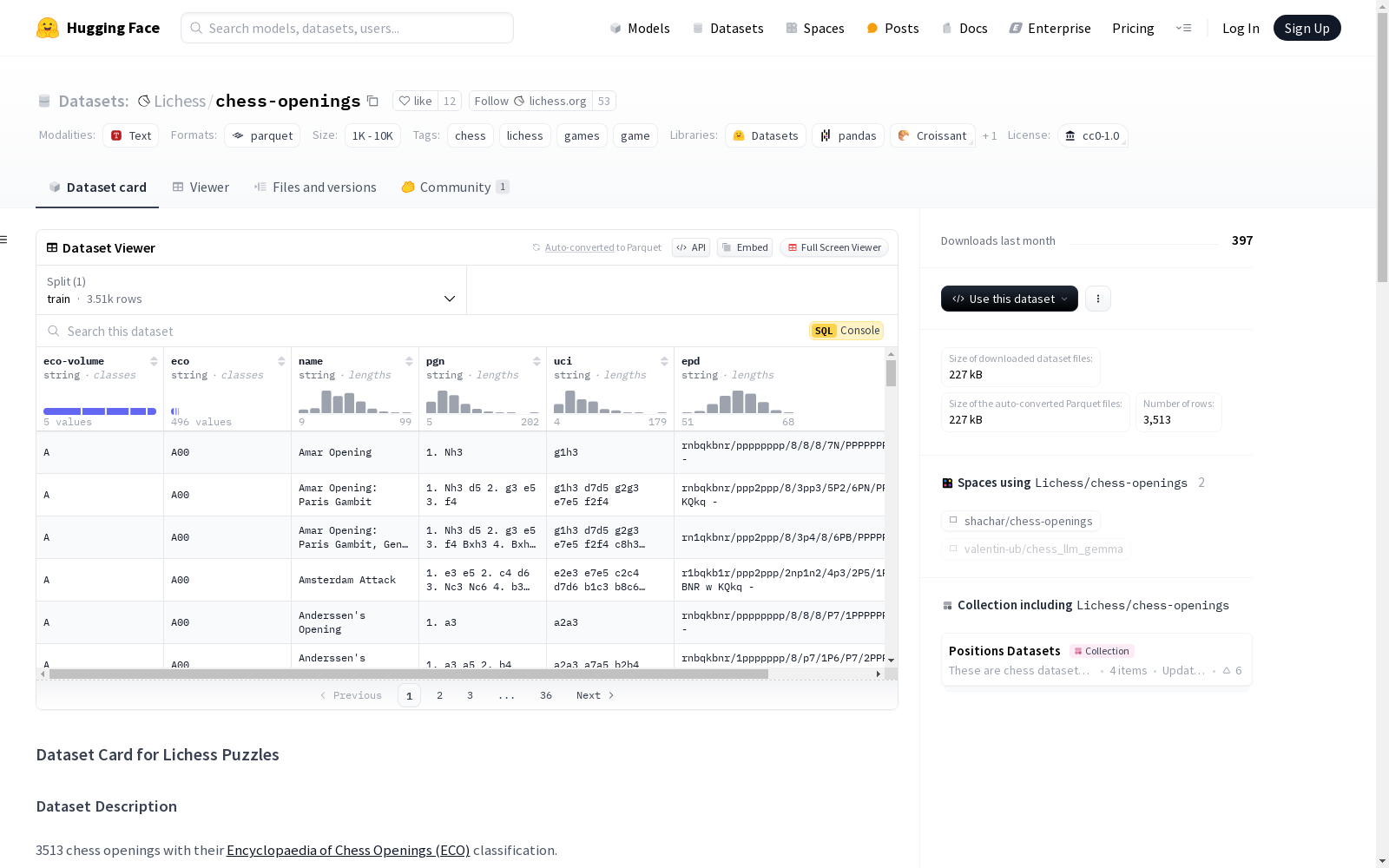Open Posts in the top navigation
This screenshot has height=868, width=1389.
click(x=892, y=28)
